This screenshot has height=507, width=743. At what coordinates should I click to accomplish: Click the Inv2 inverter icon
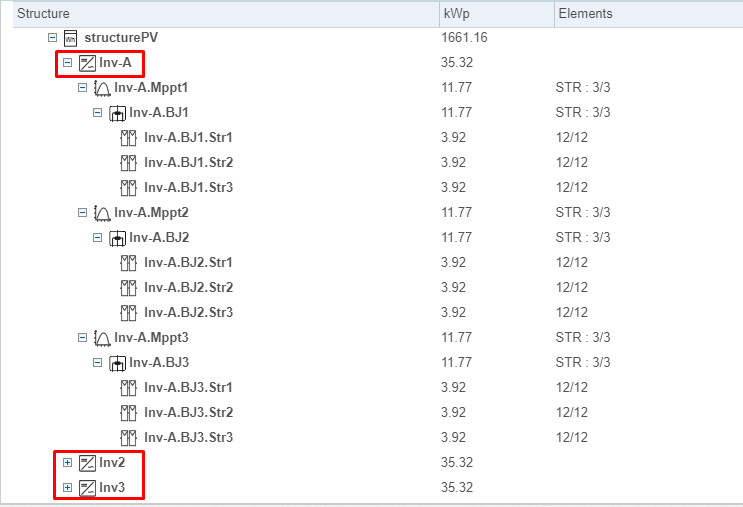pyautogui.click(x=87, y=463)
